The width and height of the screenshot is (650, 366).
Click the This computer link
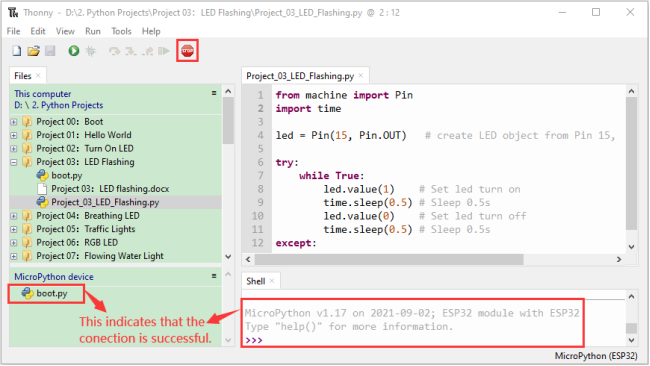[43, 94]
